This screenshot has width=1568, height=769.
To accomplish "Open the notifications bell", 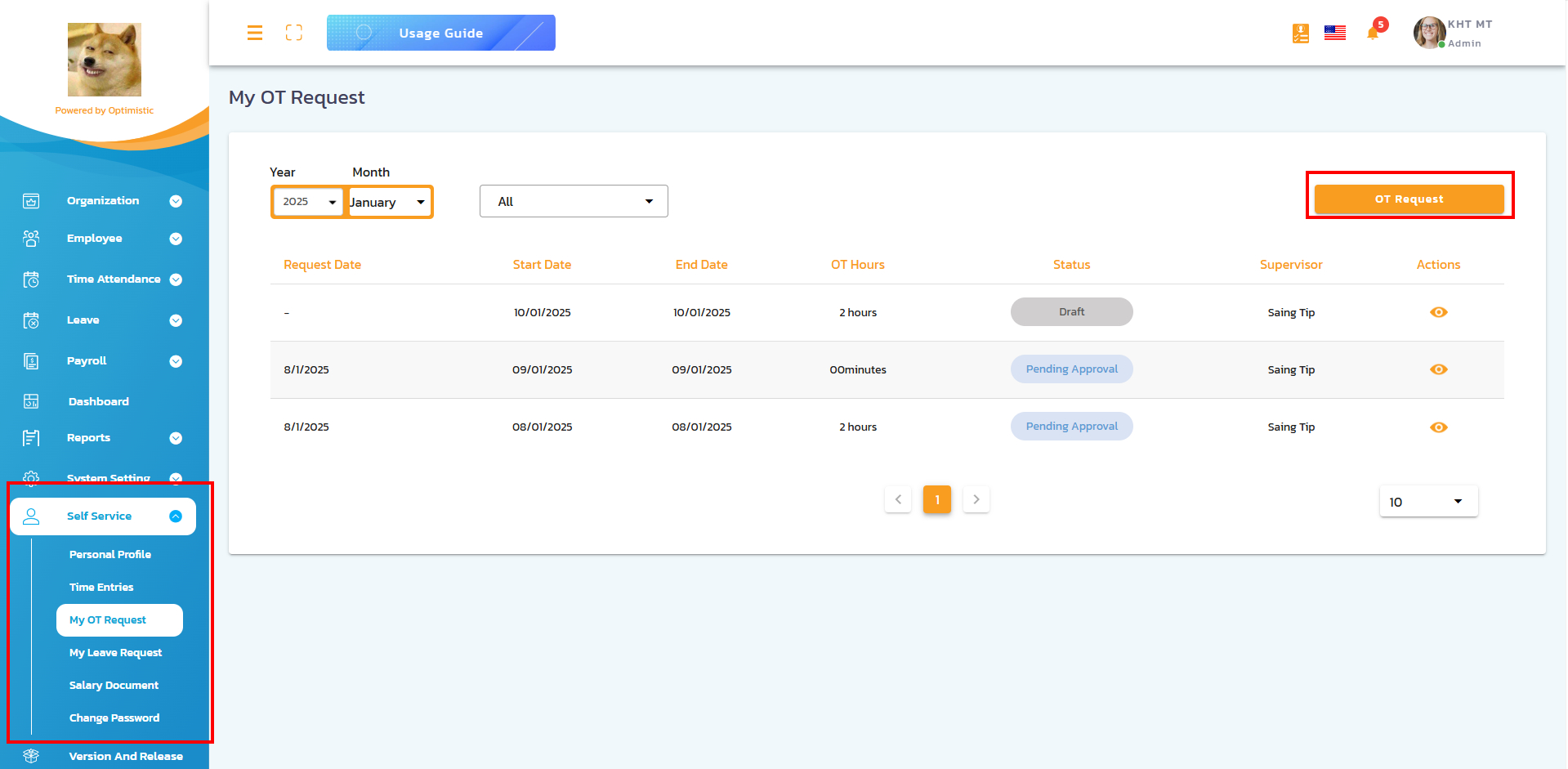I will 1373,34.
